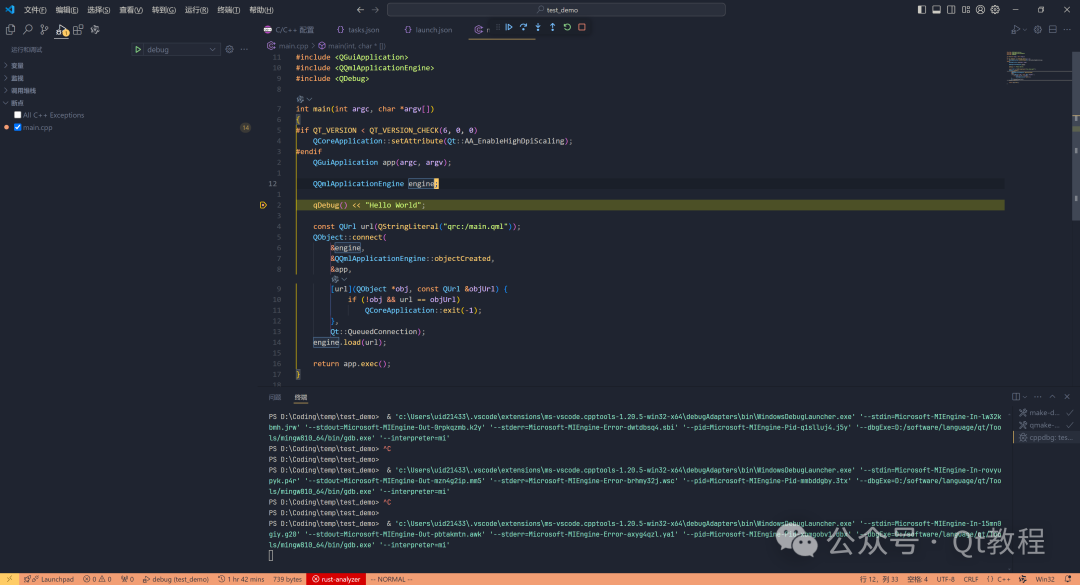Click the green Start Debugging play button
The height and width of the screenshot is (585, 1080).
137,49
